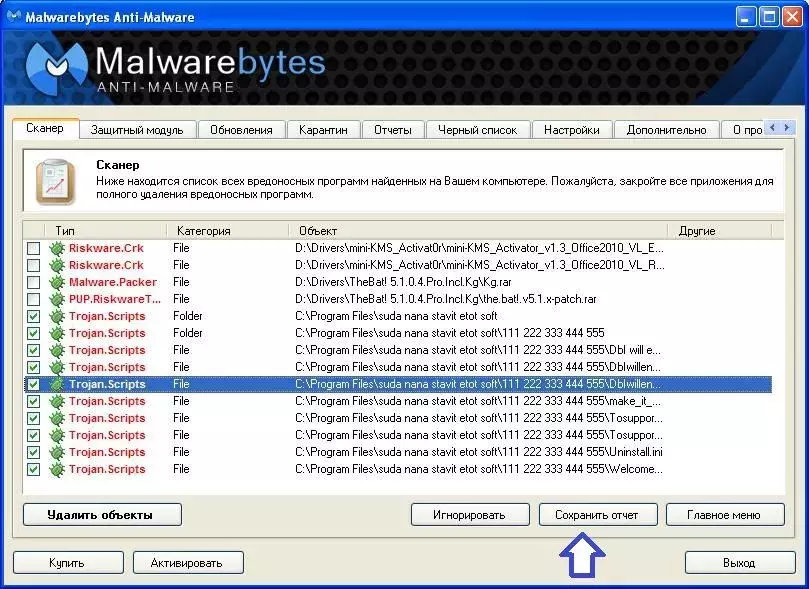Screen dimensions: 809x589
Task: Click the Удалить объекты button
Action: pos(102,515)
